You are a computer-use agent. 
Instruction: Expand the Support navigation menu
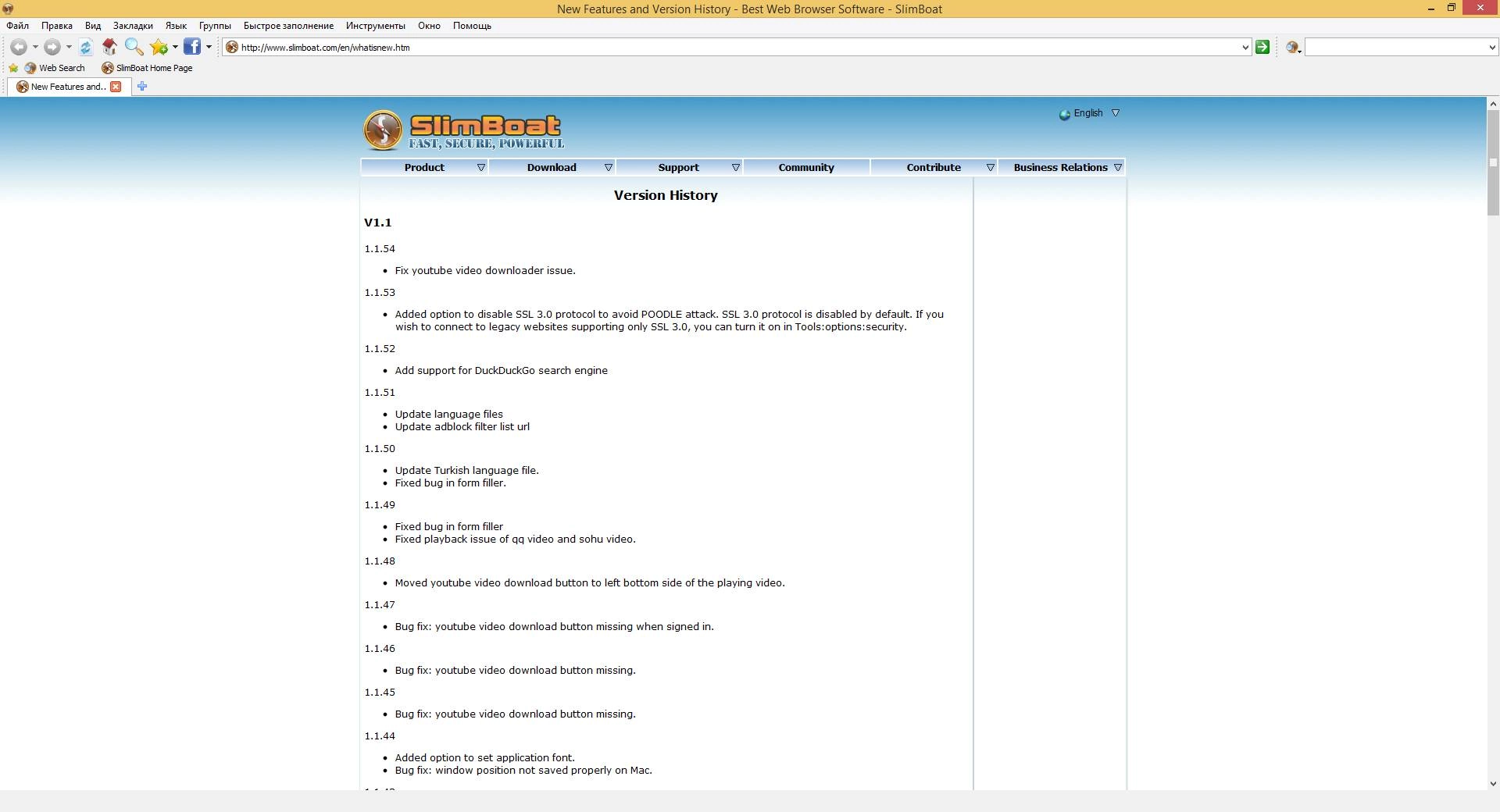coord(736,168)
